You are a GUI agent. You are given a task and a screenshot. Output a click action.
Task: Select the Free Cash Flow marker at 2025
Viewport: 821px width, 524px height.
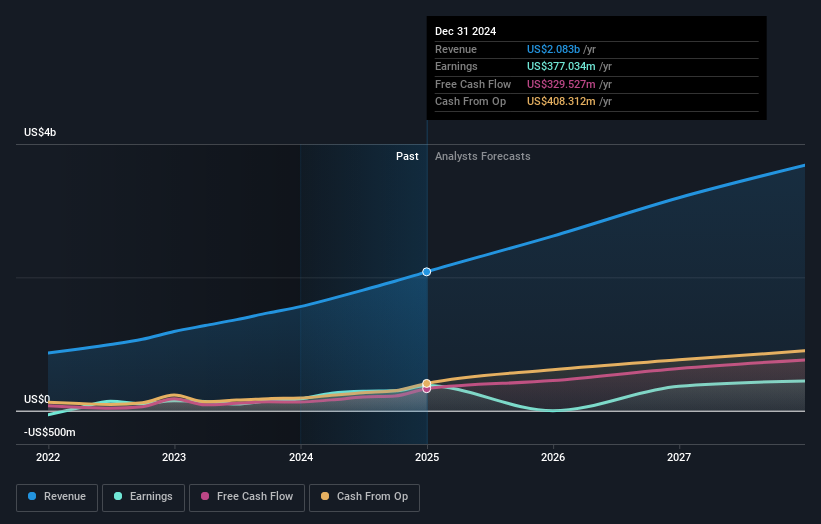tap(427, 389)
